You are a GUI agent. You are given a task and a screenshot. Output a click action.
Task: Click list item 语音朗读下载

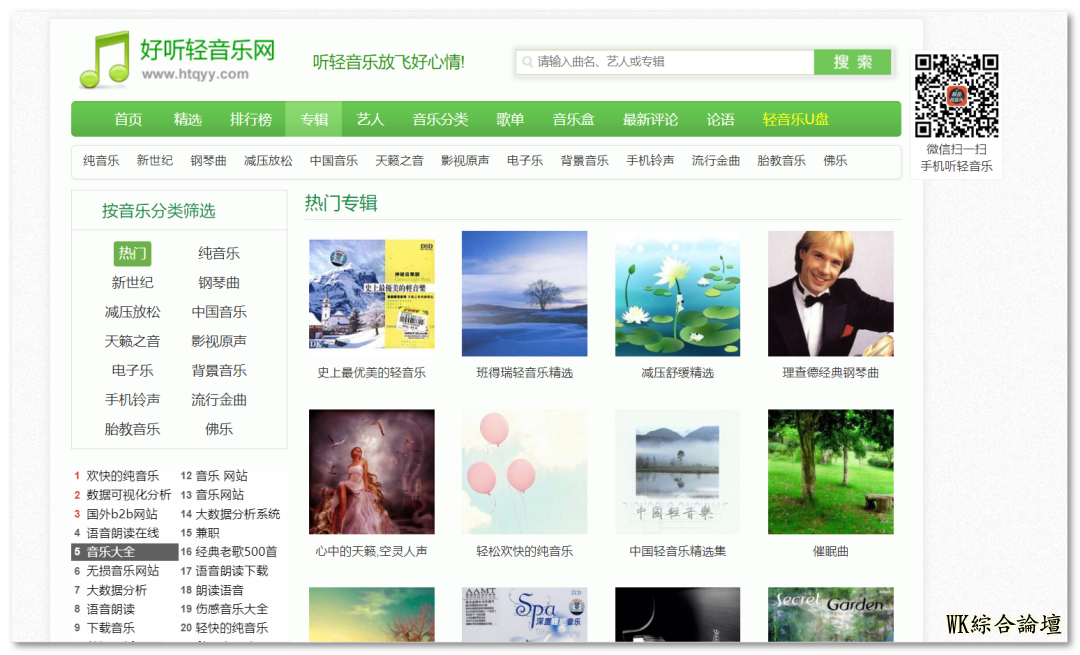coord(232,571)
